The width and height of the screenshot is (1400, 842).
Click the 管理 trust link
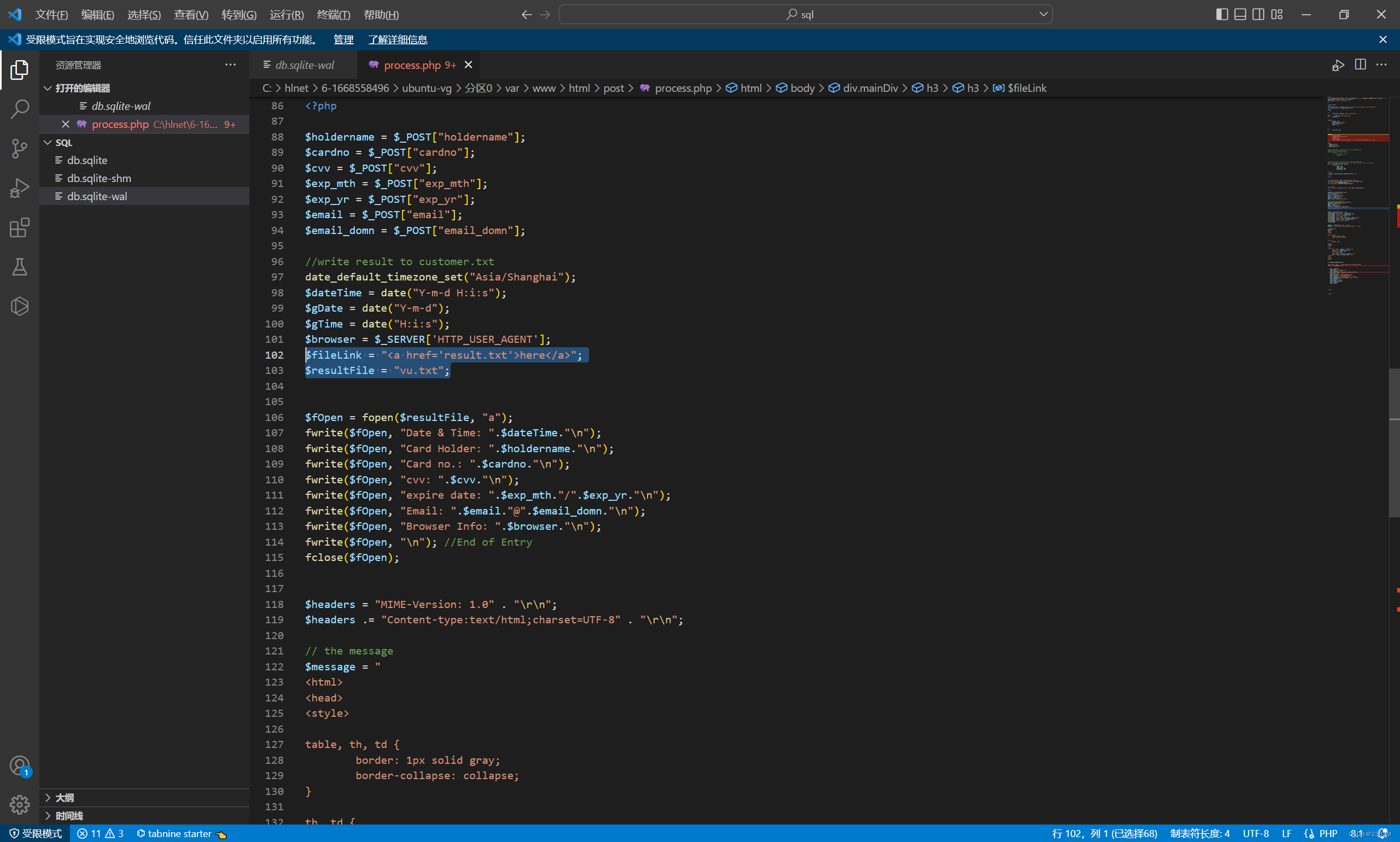(x=343, y=40)
